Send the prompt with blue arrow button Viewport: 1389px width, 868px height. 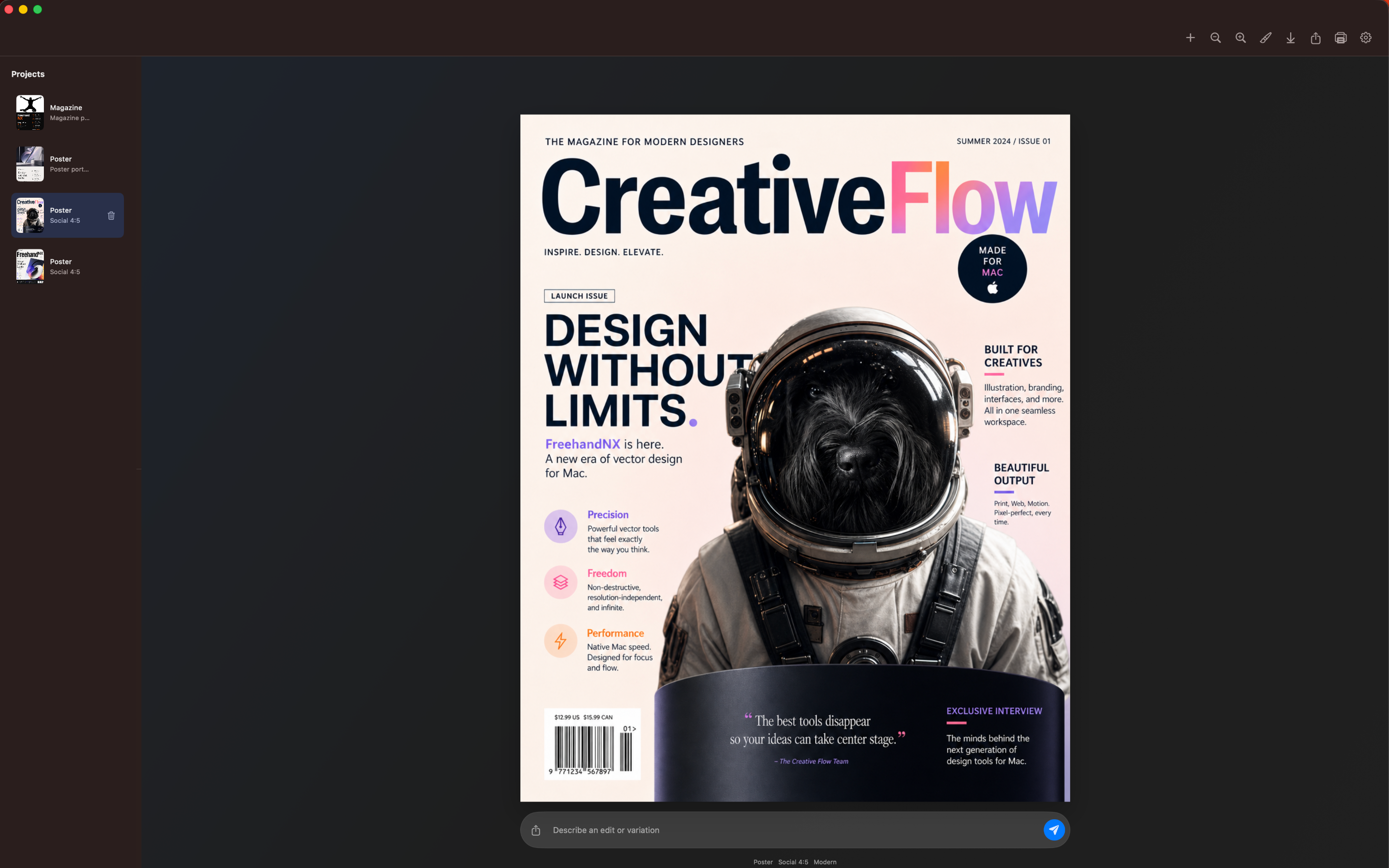(x=1054, y=829)
